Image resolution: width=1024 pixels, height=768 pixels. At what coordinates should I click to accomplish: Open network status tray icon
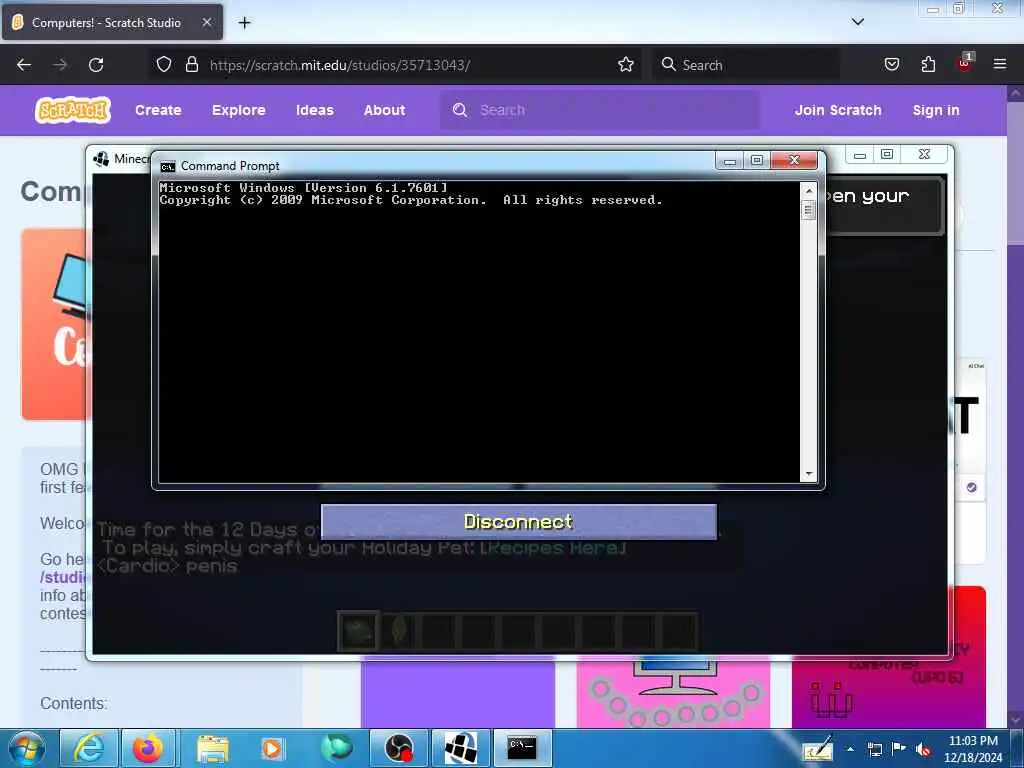point(875,749)
